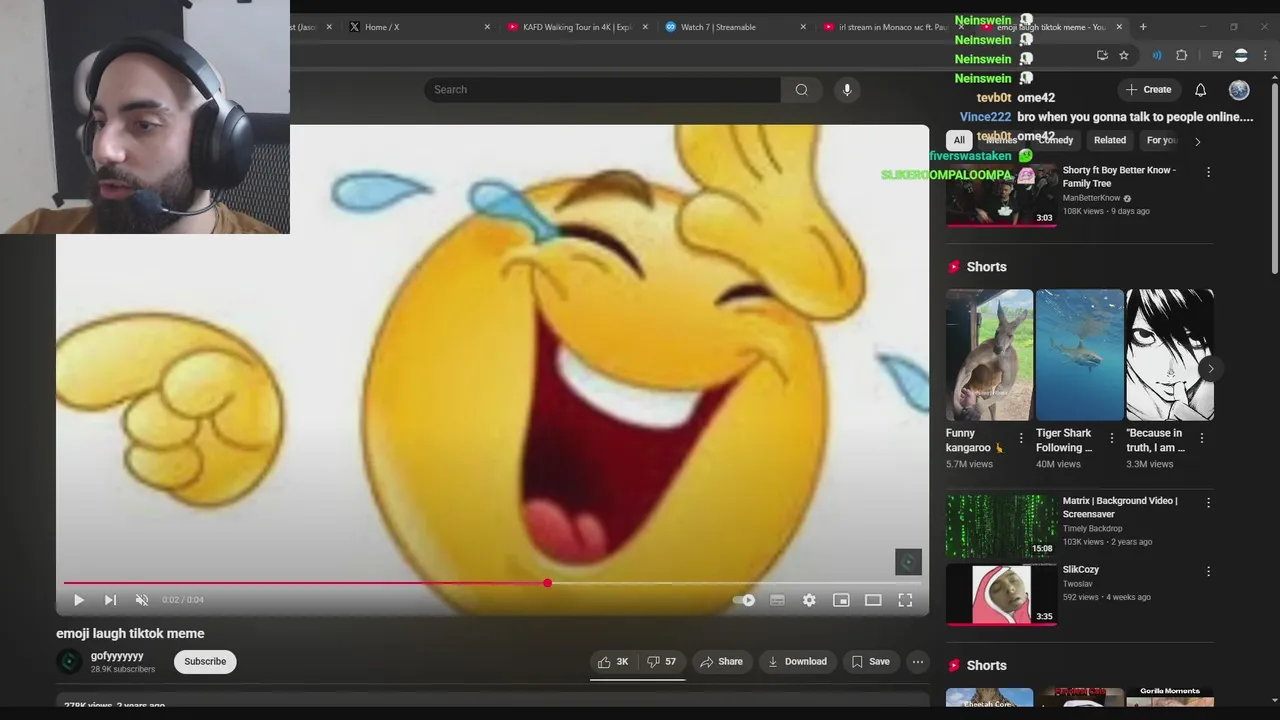The width and height of the screenshot is (1280, 720).
Task: Enter full screen mode
Action: 905,600
